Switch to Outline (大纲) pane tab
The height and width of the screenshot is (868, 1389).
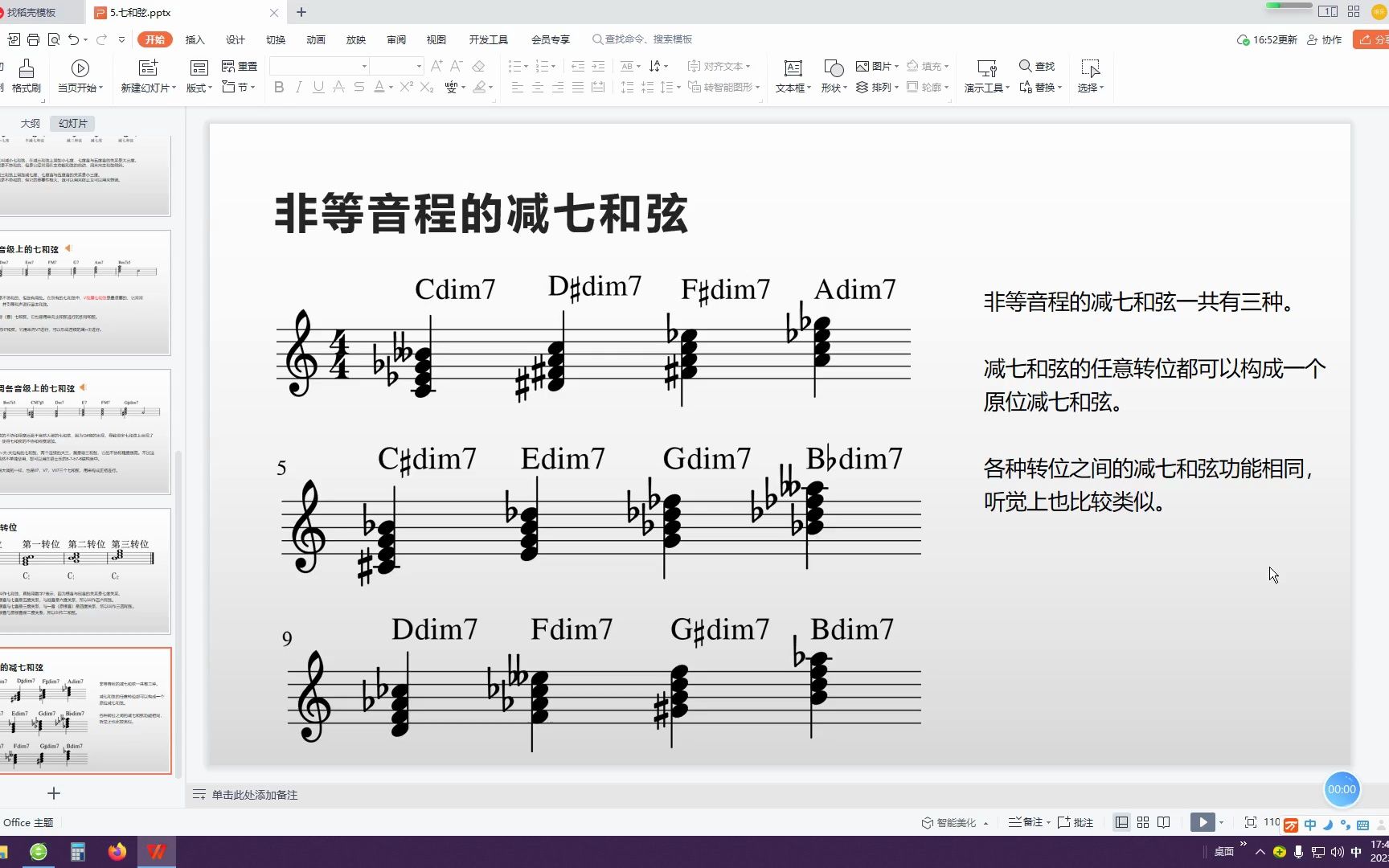[x=30, y=123]
